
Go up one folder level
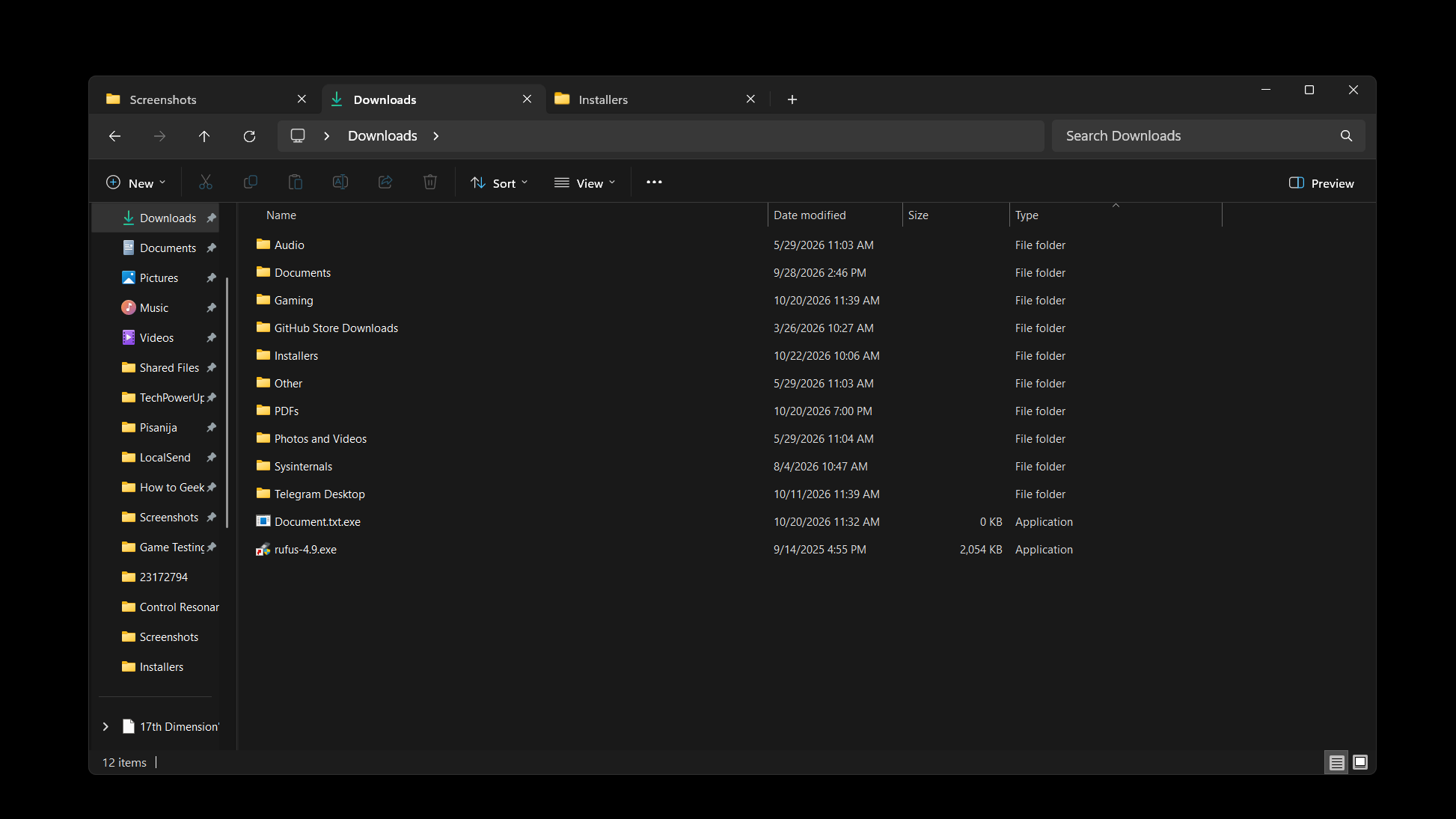point(204,136)
